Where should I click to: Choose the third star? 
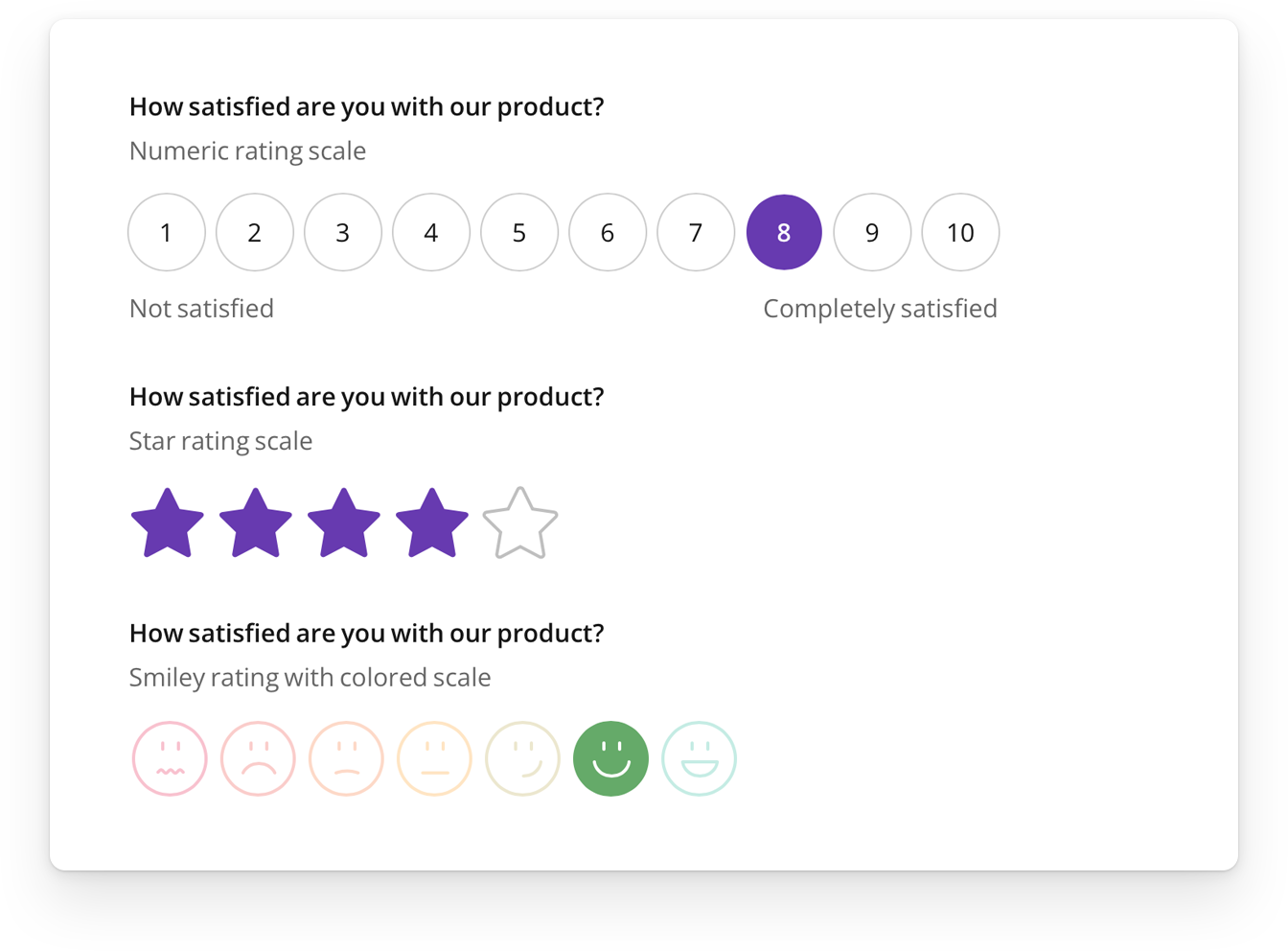[344, 523]
